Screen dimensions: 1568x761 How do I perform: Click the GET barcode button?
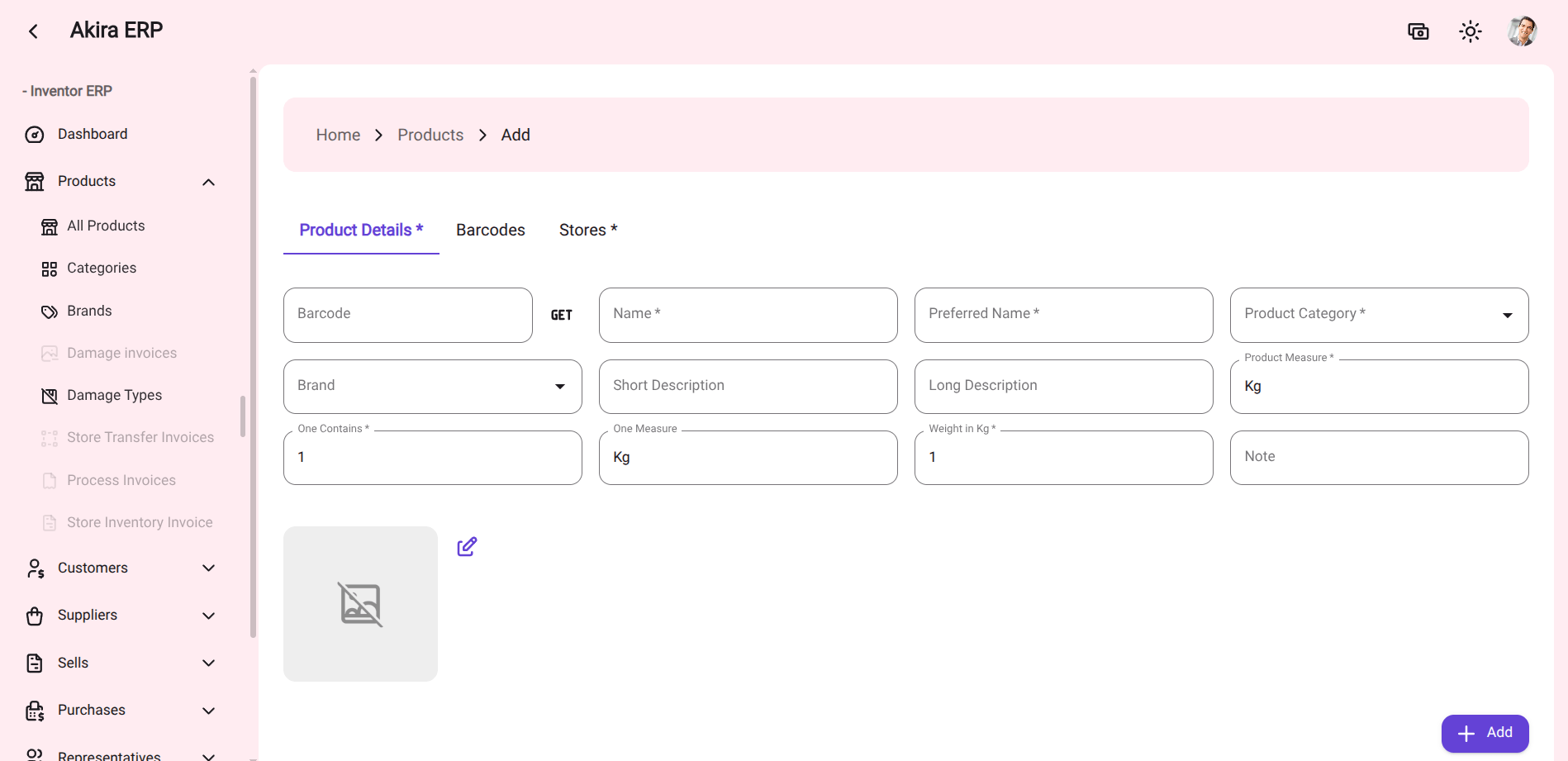click(562, 315)
